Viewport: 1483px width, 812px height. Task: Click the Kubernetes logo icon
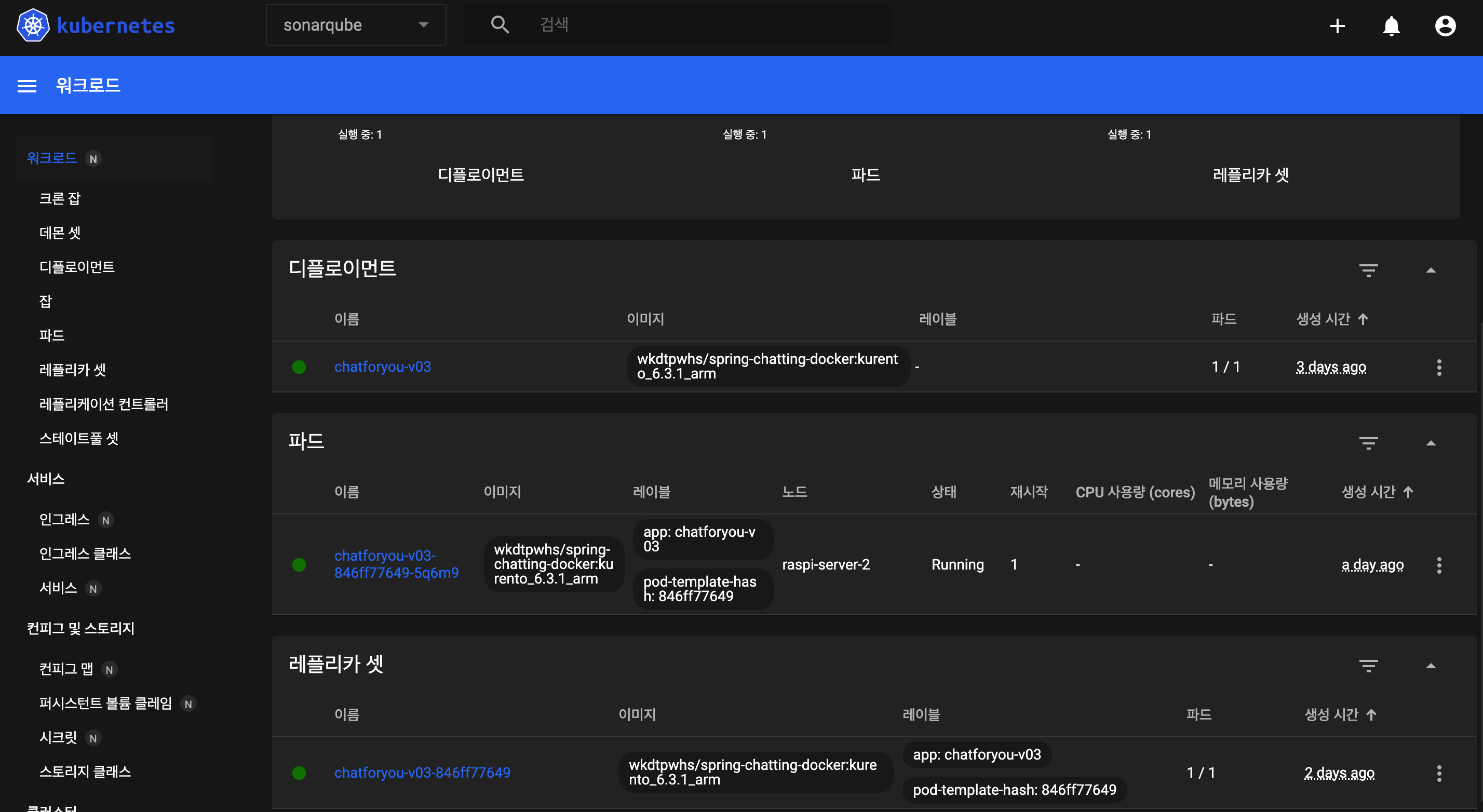pos(33,25)
